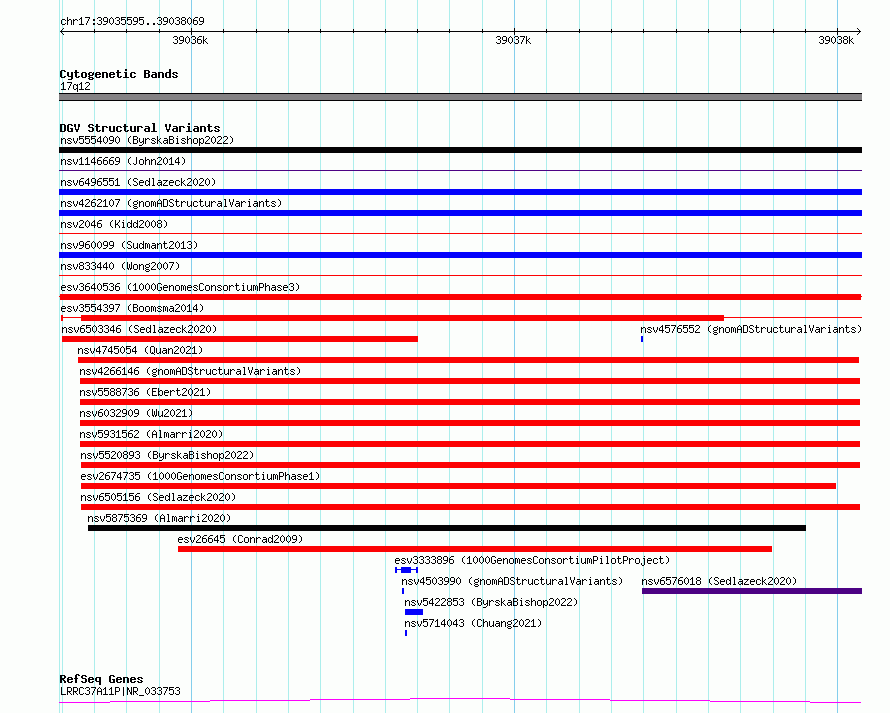Open variant nsv5520893 (ByrskaBishop2022) label
The width and height of the screenshot is (890, 713).
click(167, 455)
